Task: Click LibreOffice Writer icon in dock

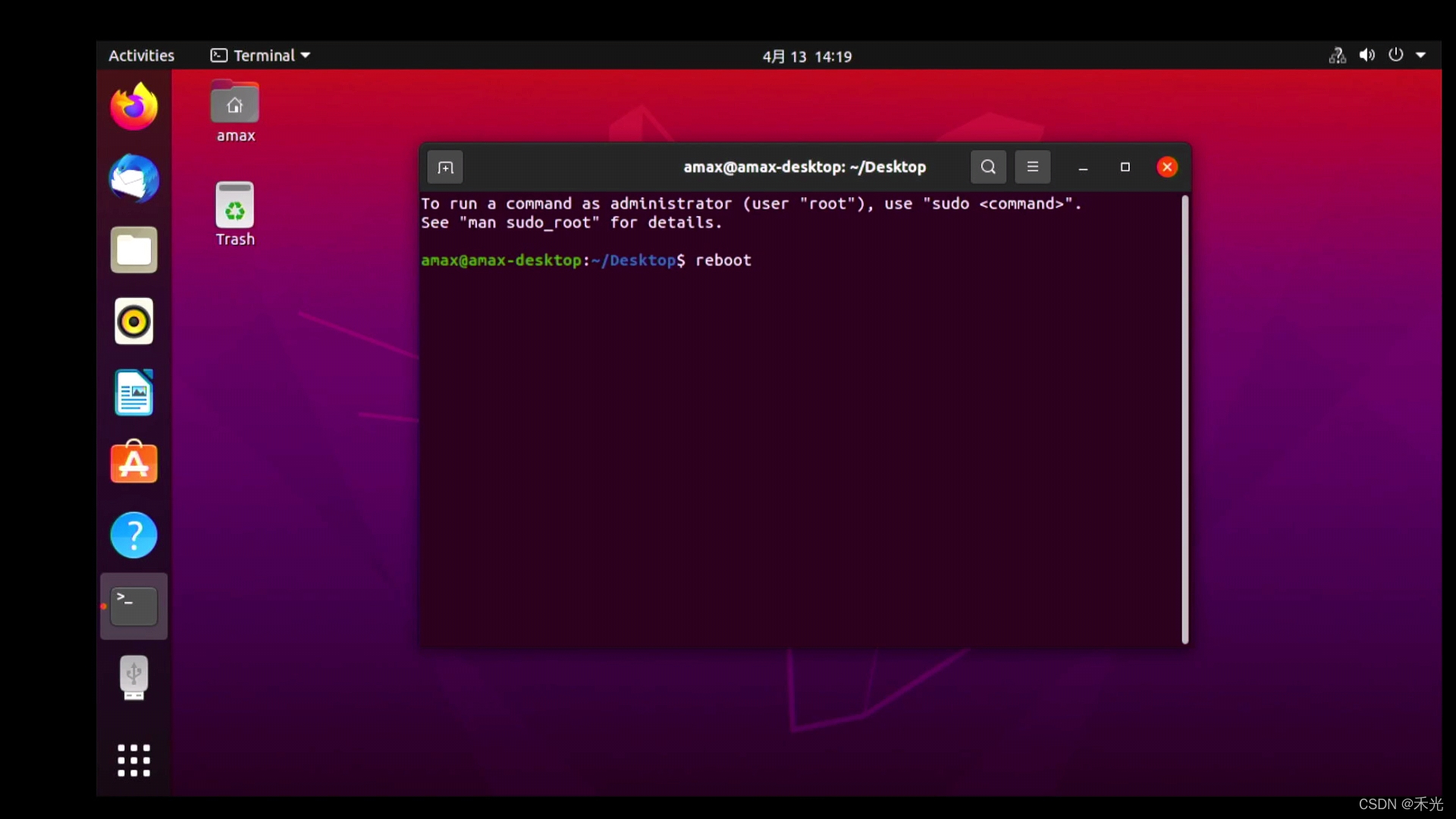Action: [133, 392]
